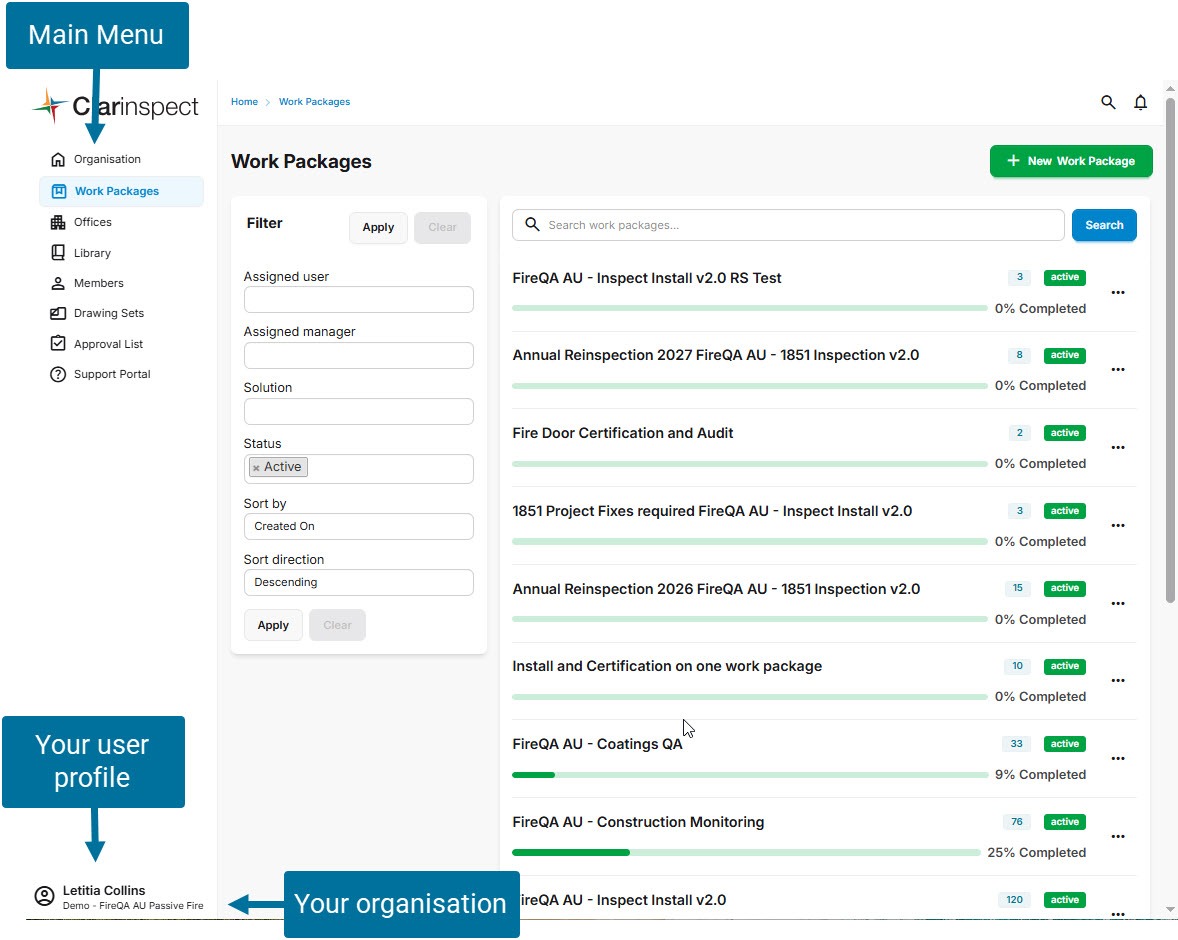
Task: Open the Sort by Created On dropdown
Action: 358,526
